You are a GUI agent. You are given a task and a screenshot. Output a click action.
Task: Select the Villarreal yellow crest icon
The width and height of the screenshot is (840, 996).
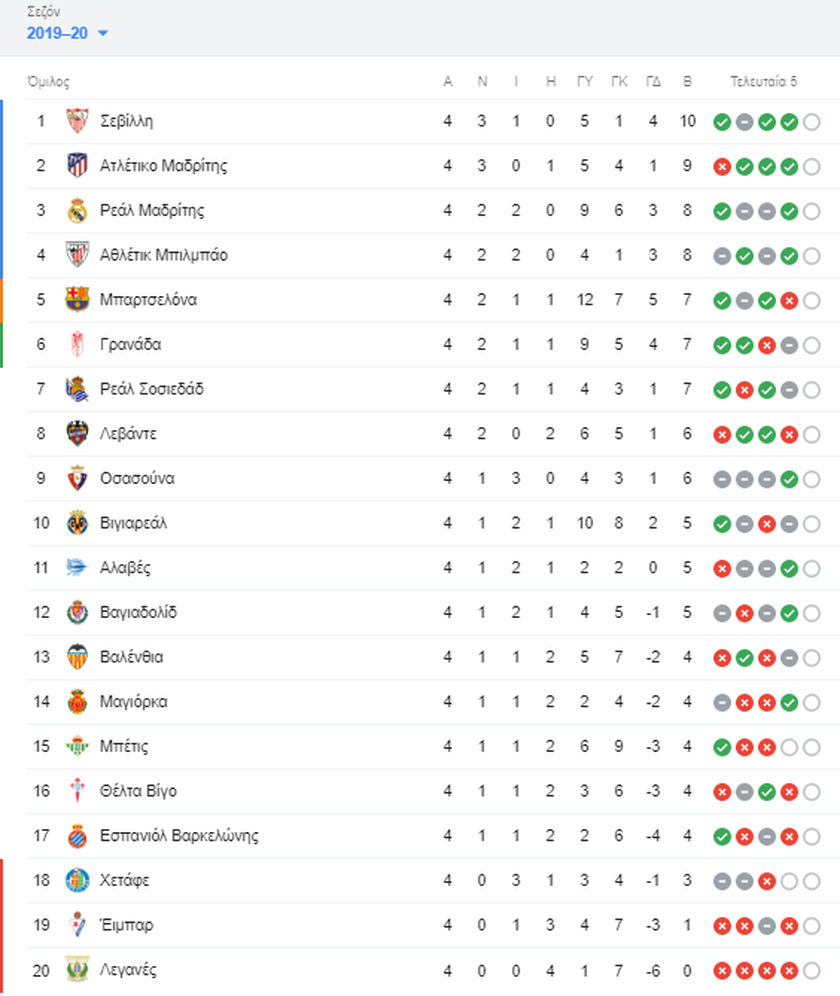click(78, 523)
